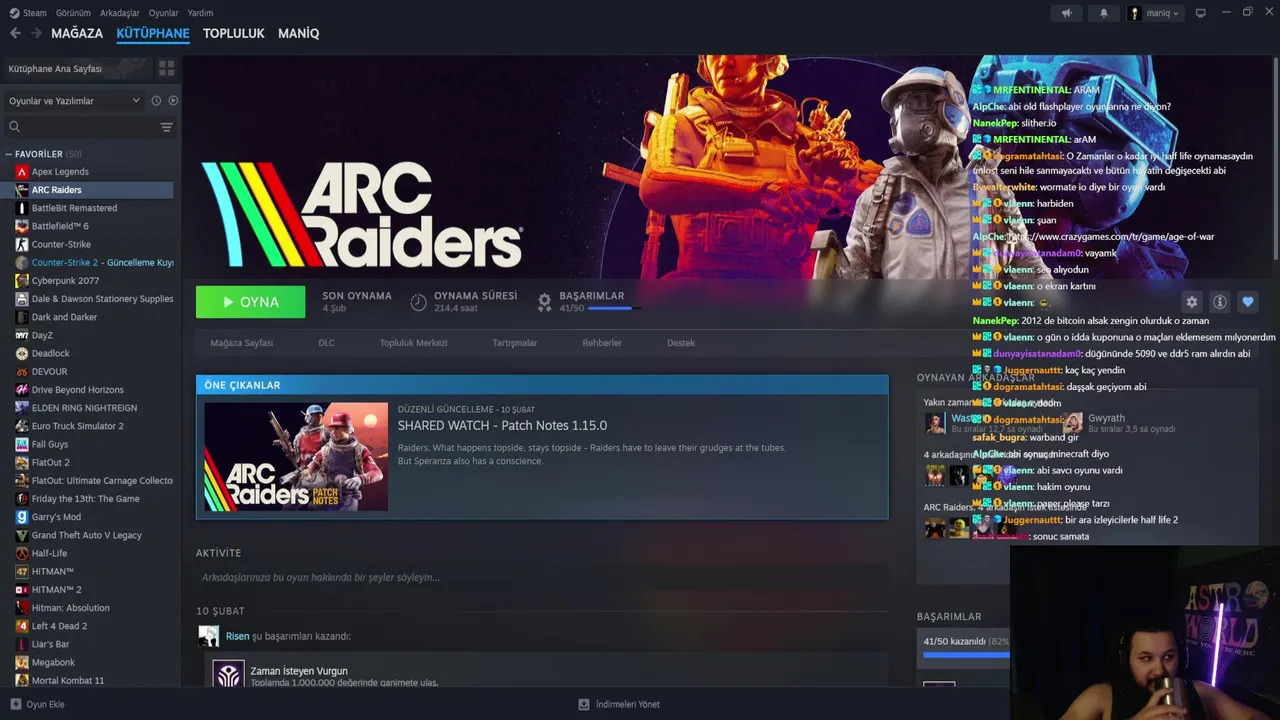Open the Oyunlar menu
The height and width of the screenshot is (720, 1280).
164,13
